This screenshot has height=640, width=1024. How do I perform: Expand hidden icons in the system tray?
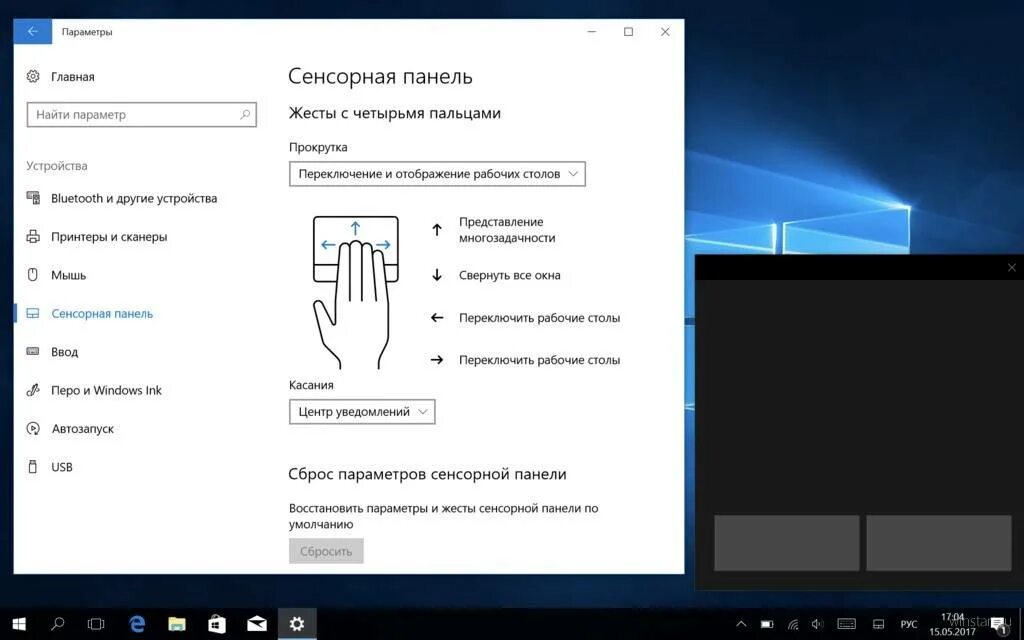click(x=741, y=624)
